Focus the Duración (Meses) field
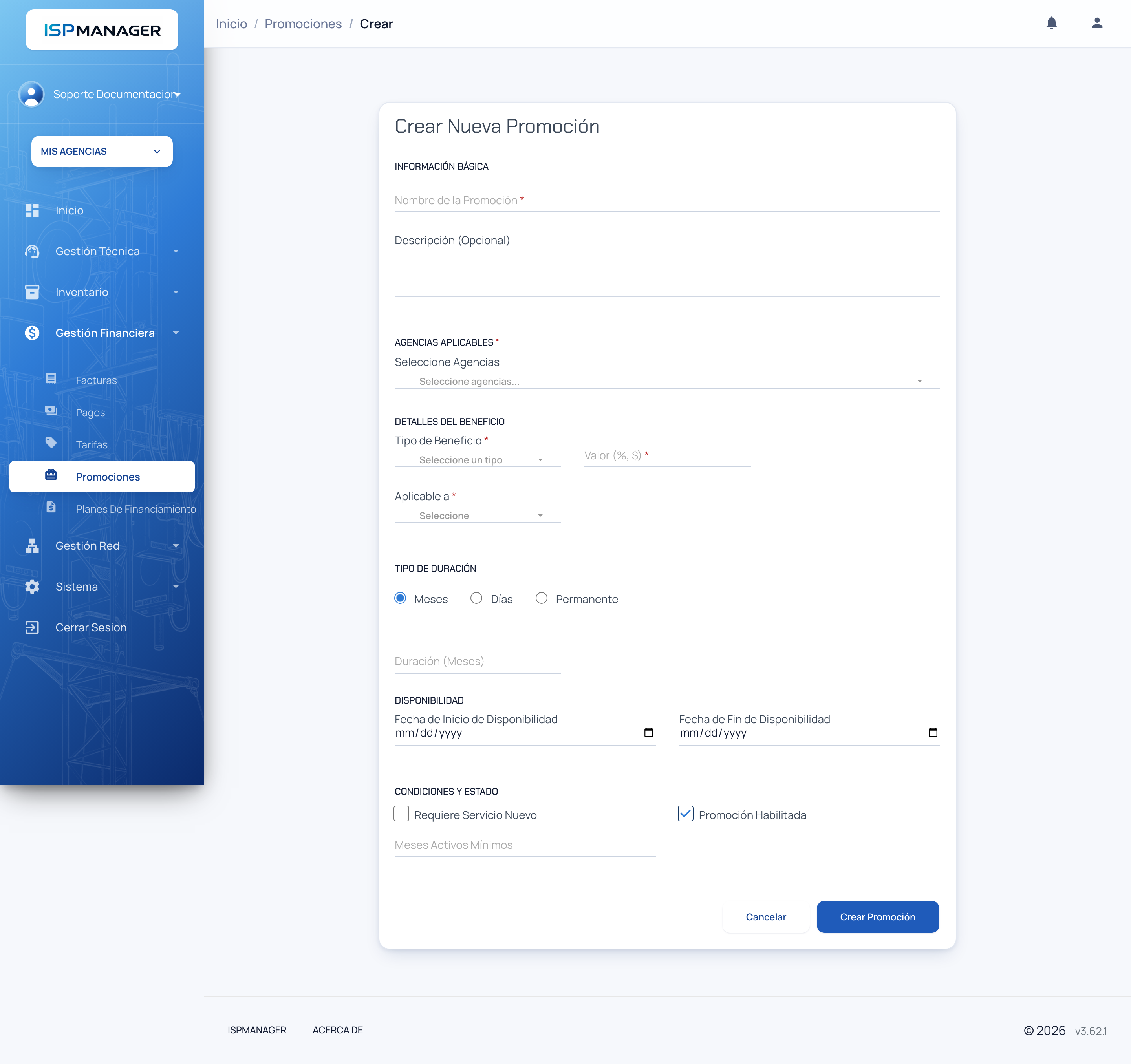This screenshot has height=1064, width=1131. [477, 662]
